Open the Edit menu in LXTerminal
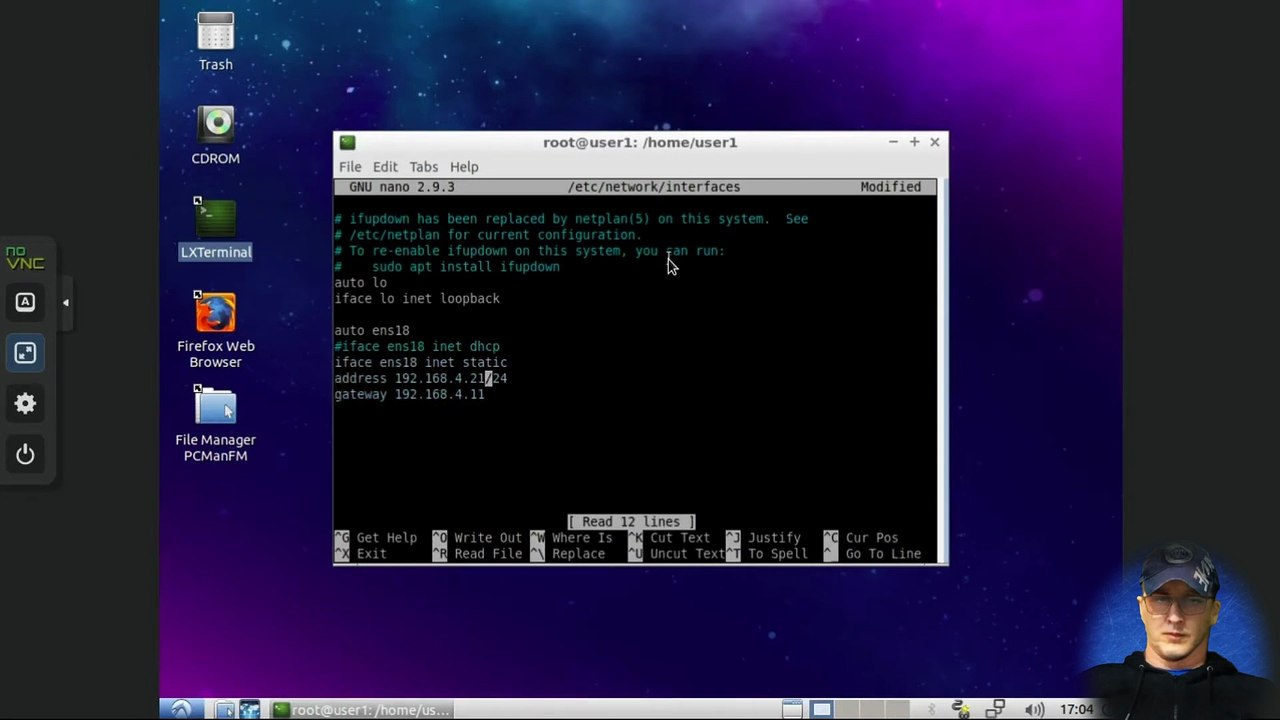The height and width of the screenshot is (720, 1280). pyautogui.click(x=385, y=167)
